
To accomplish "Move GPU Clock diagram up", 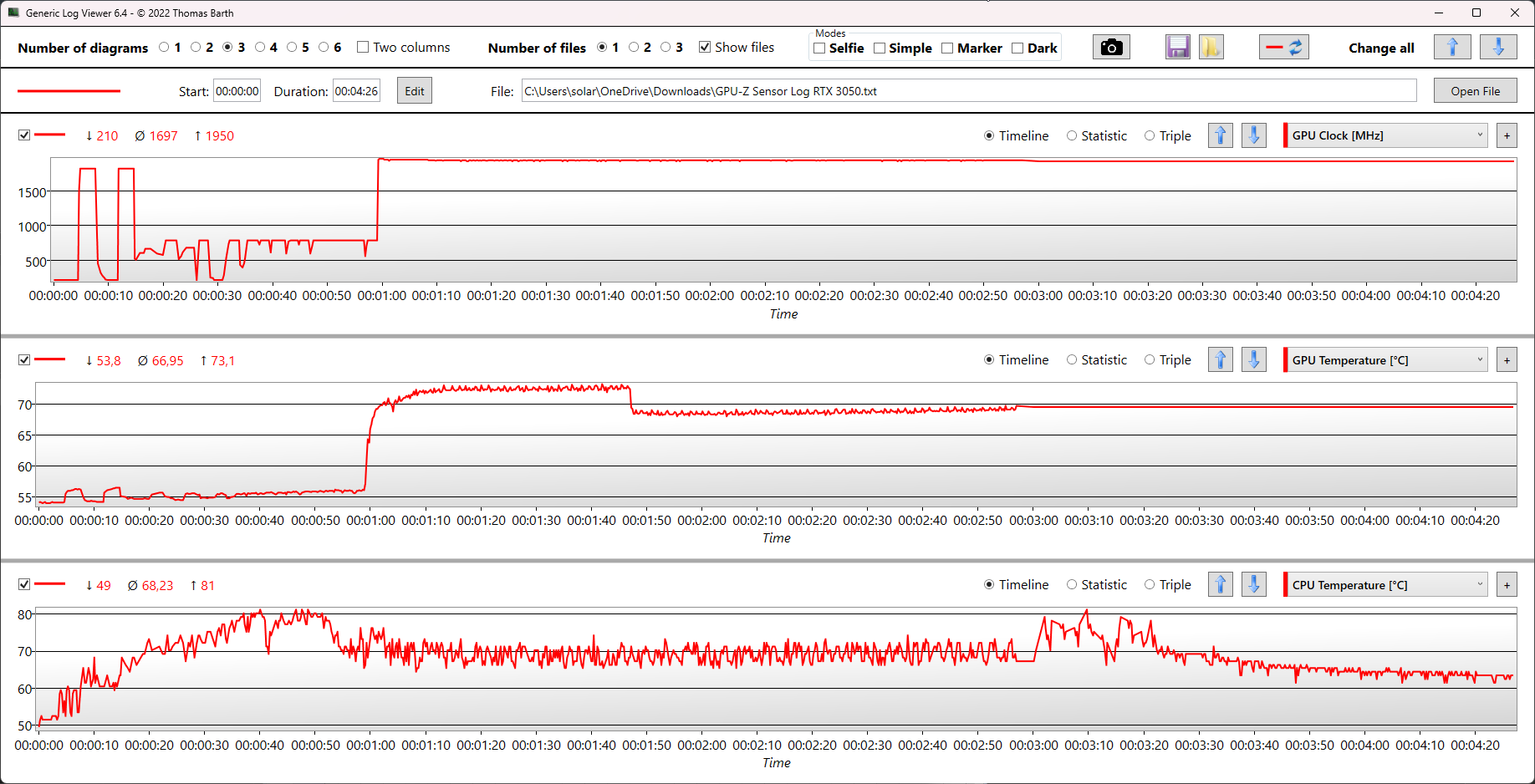I will click(x=1221, y=135).
